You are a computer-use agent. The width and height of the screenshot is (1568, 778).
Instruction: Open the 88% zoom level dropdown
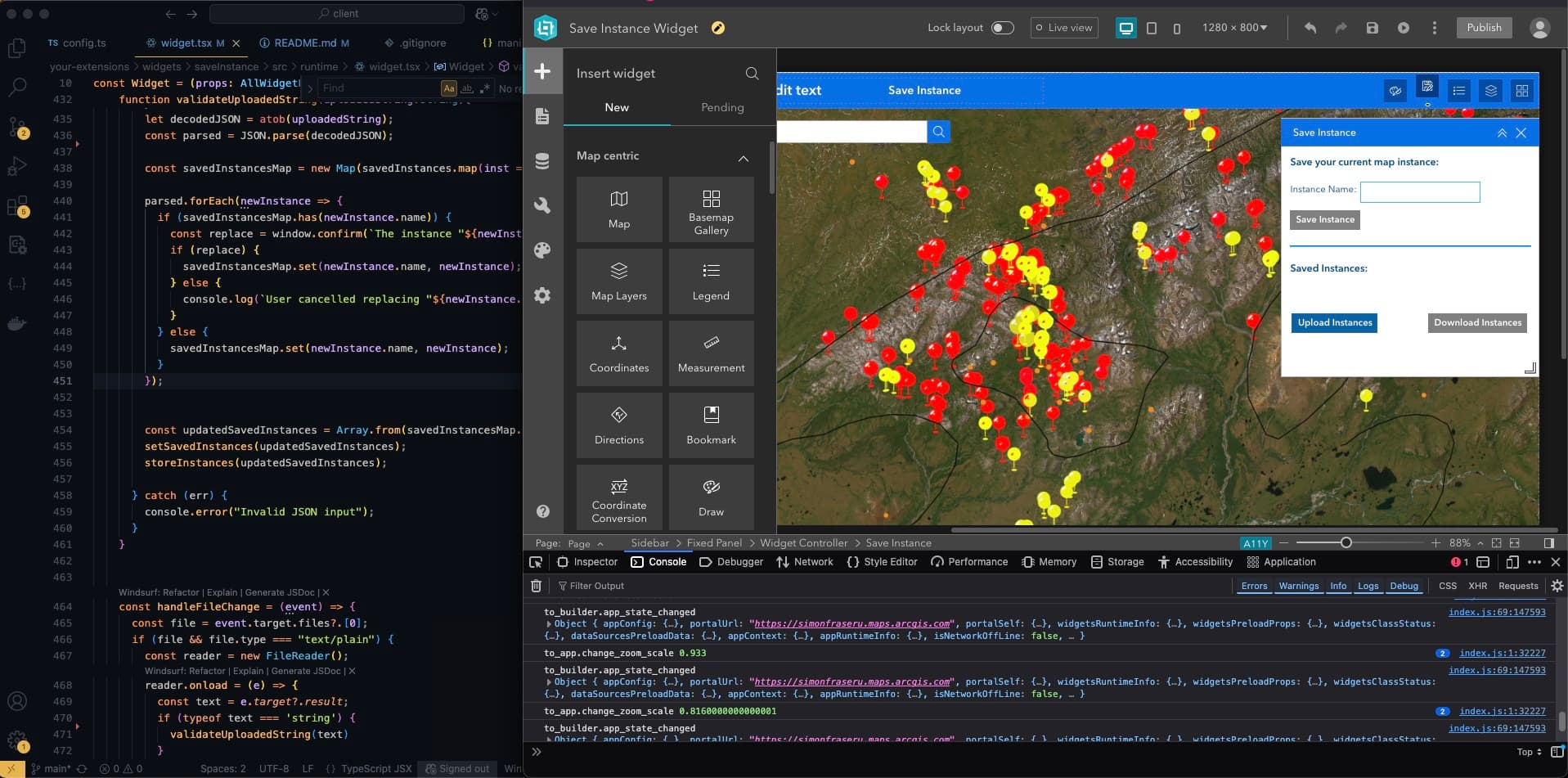[1465, 543]
